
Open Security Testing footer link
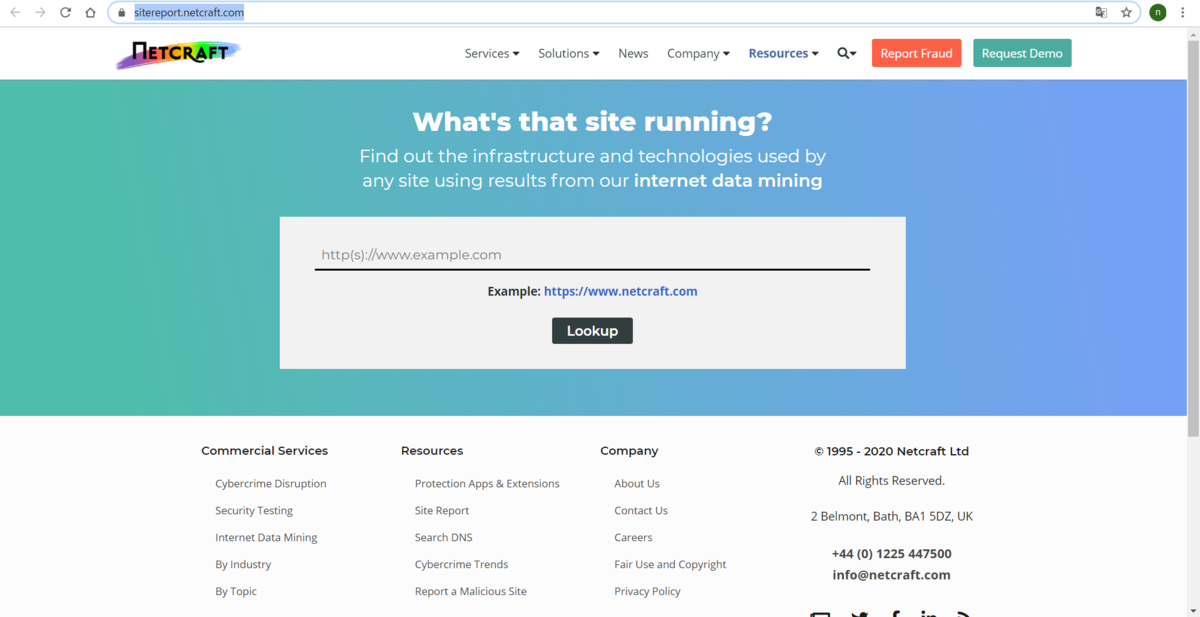[254, 510]
